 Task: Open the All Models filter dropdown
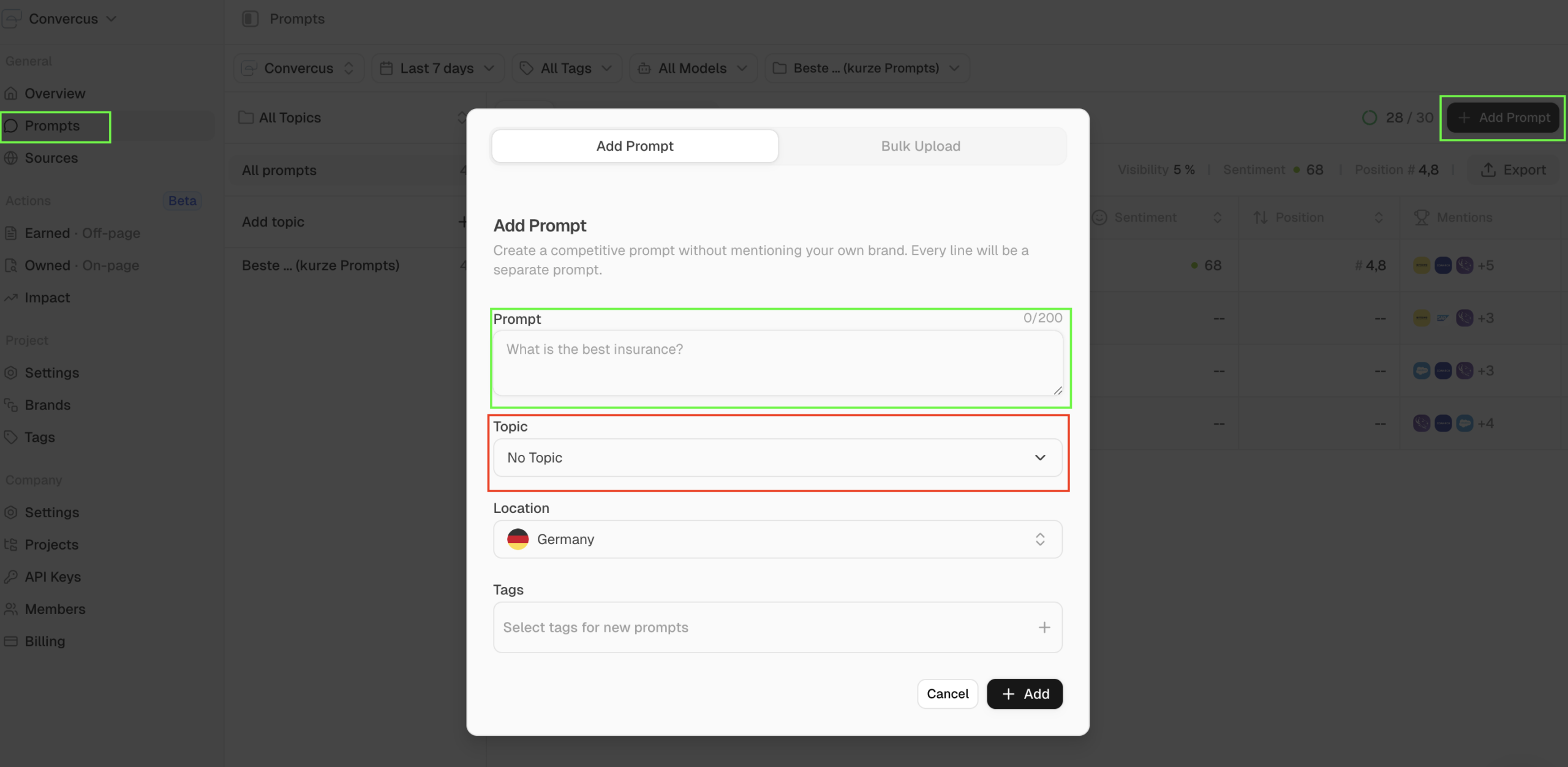pyautogui.click(x=693, y=69)
